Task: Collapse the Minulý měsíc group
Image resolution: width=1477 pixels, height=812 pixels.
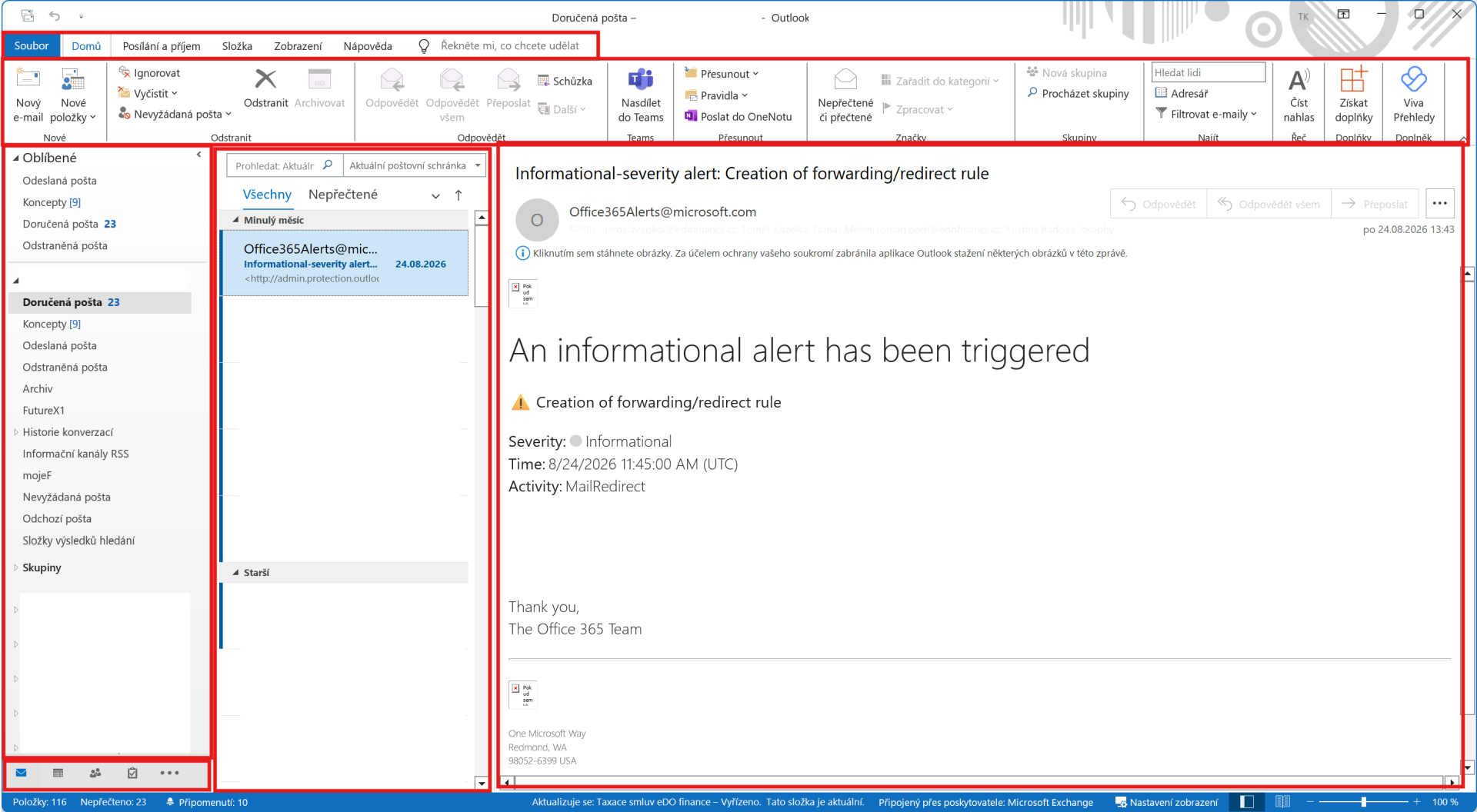Action: (236, 221)
